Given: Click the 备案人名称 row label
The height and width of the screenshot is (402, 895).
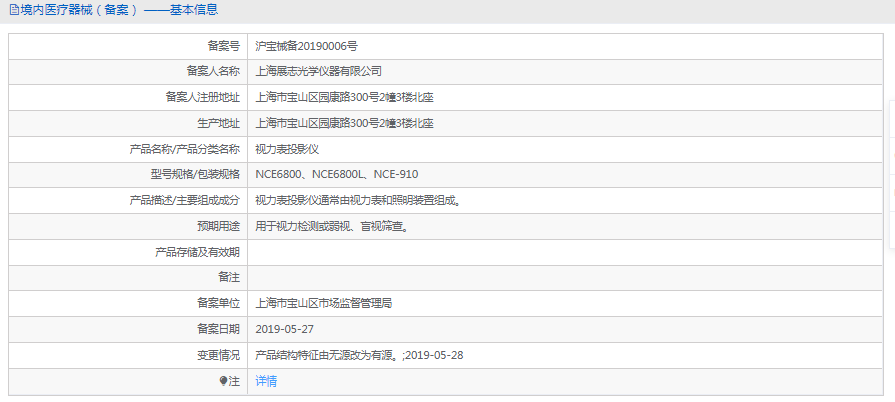Looking at the screenshot, I should 213,72.
